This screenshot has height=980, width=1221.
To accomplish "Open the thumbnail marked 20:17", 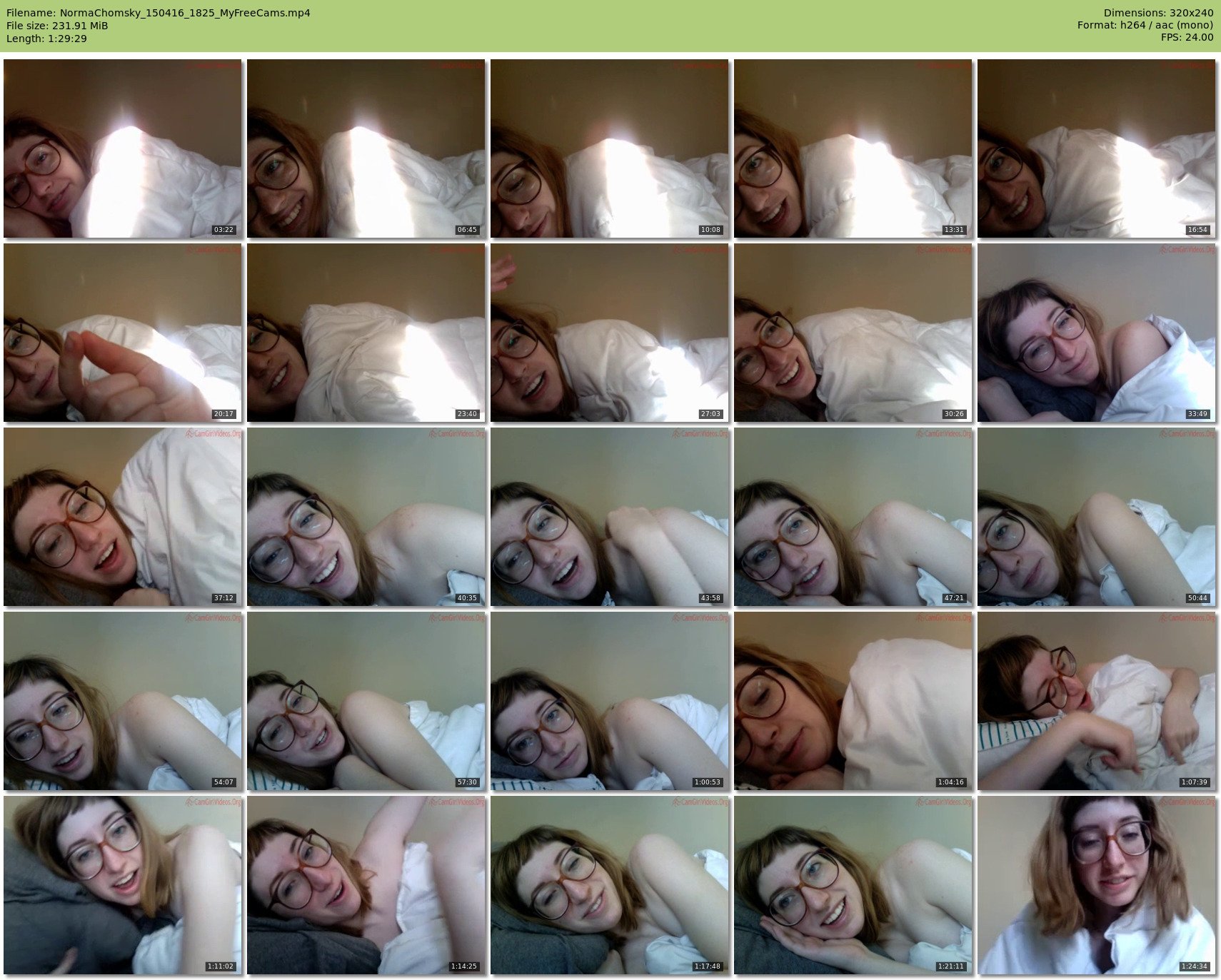I will (x=123, y=333).
